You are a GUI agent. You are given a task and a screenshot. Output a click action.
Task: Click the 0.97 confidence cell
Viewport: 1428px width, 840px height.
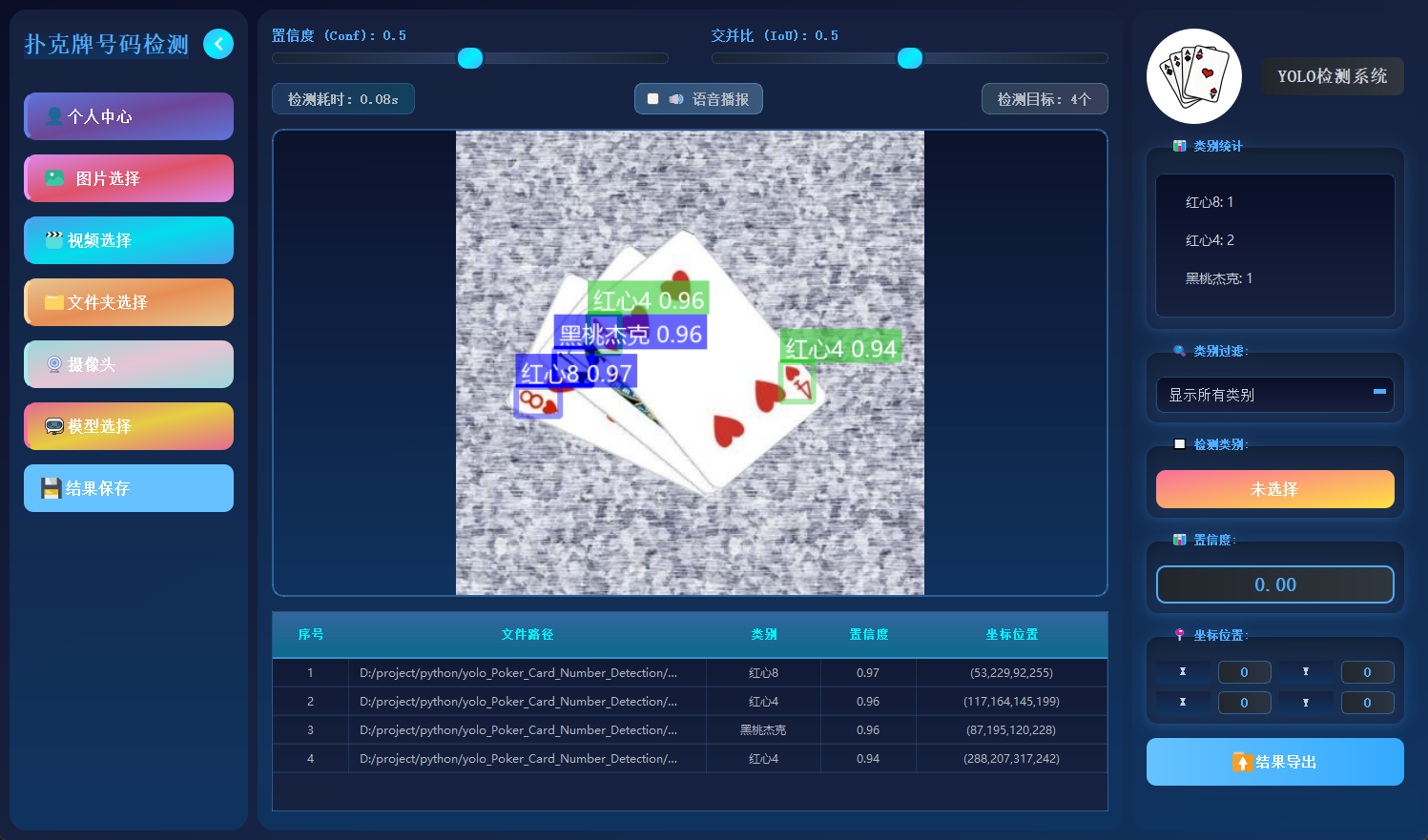tap(868, 672)
